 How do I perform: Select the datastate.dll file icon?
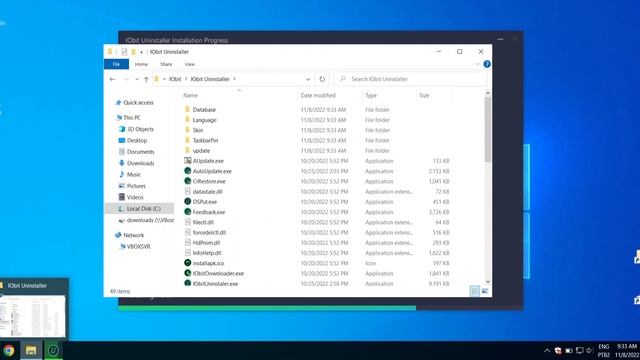point(187,191)
